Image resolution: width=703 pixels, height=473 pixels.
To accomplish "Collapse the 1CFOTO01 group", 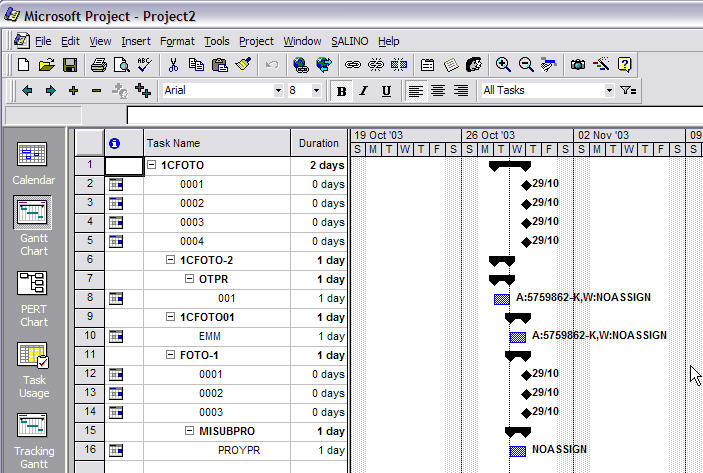I will [170, 317].
